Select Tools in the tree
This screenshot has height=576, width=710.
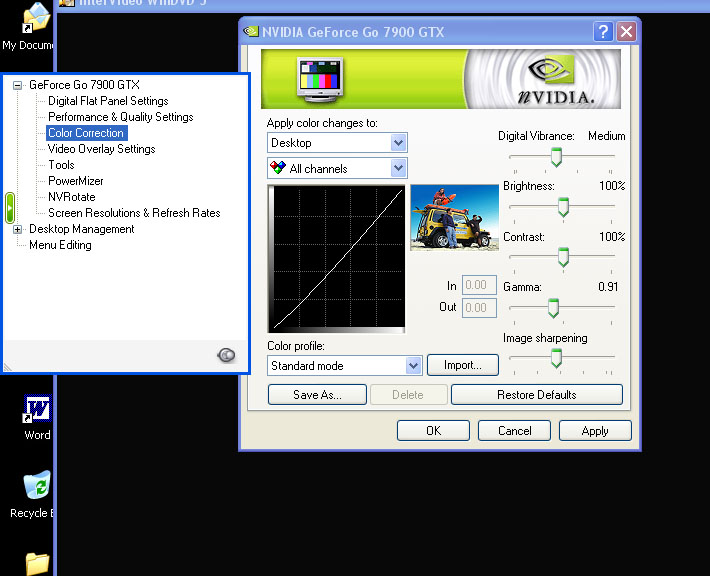61,165
